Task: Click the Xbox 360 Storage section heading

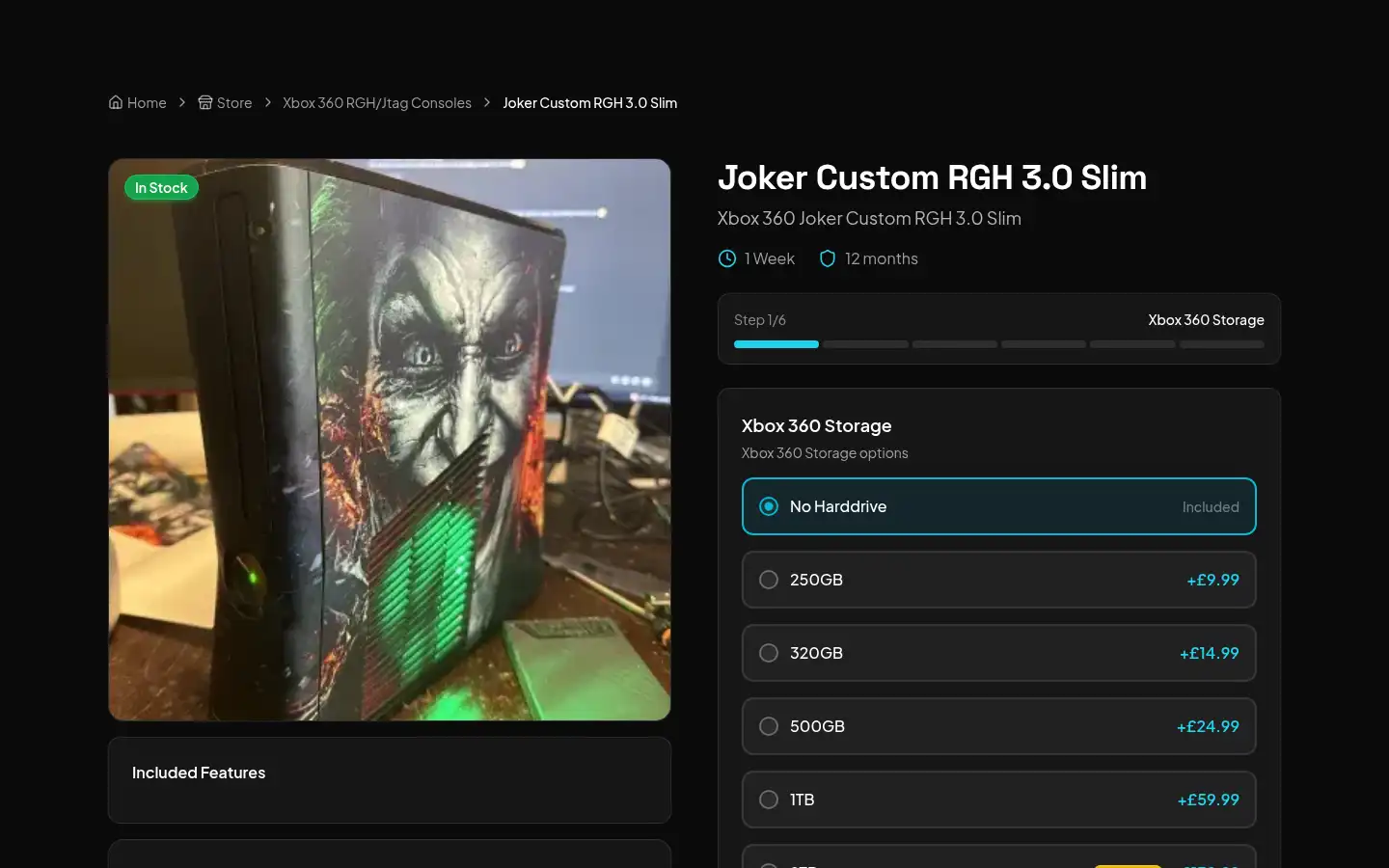Action: click(x=817, y=426)
